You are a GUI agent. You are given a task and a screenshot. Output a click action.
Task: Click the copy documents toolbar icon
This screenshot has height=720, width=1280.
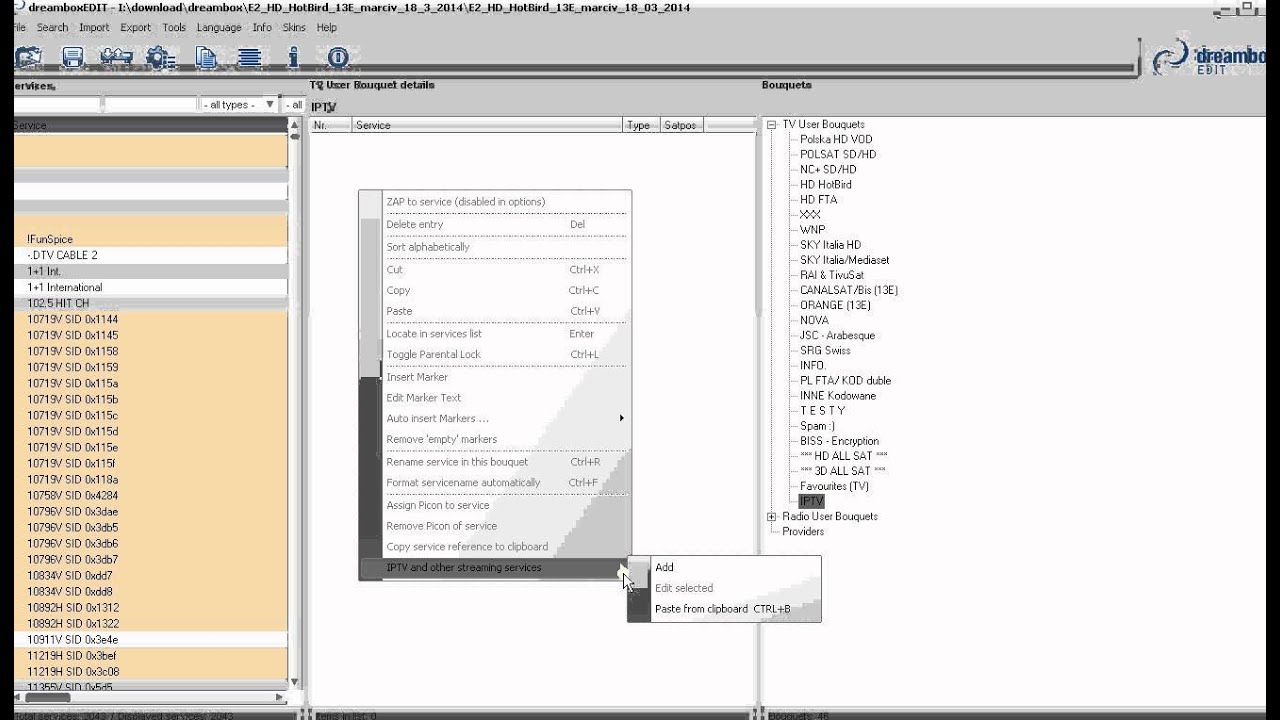(207, 58)
